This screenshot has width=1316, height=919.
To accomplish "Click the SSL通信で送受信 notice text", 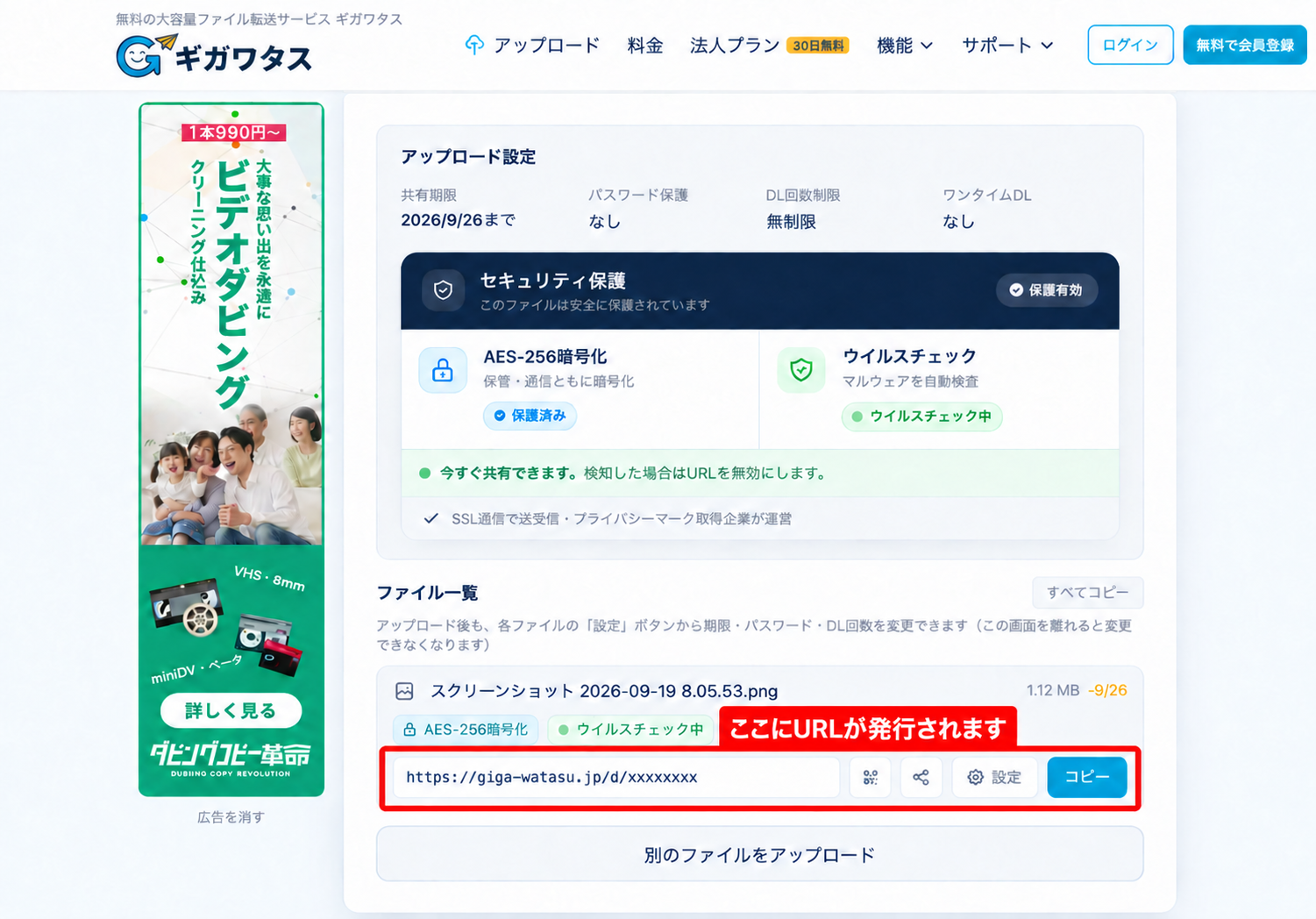I will (622, 518).
